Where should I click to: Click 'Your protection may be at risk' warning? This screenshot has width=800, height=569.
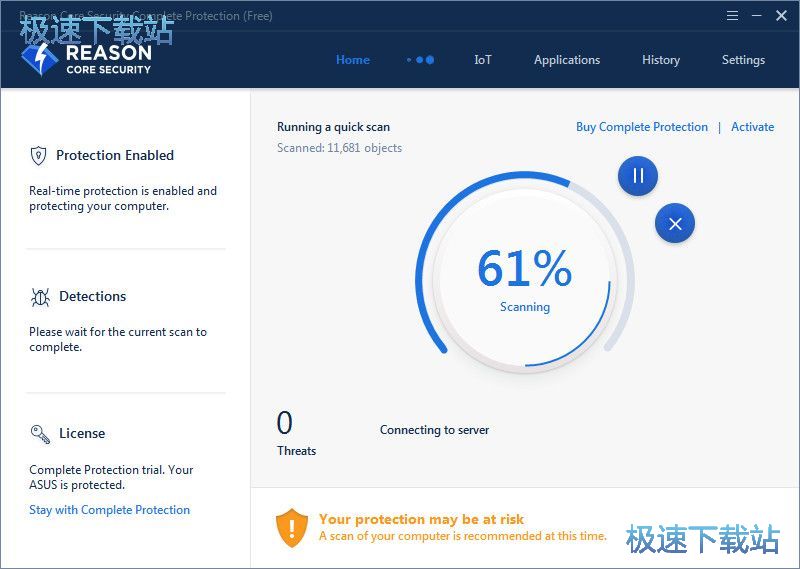421,519
